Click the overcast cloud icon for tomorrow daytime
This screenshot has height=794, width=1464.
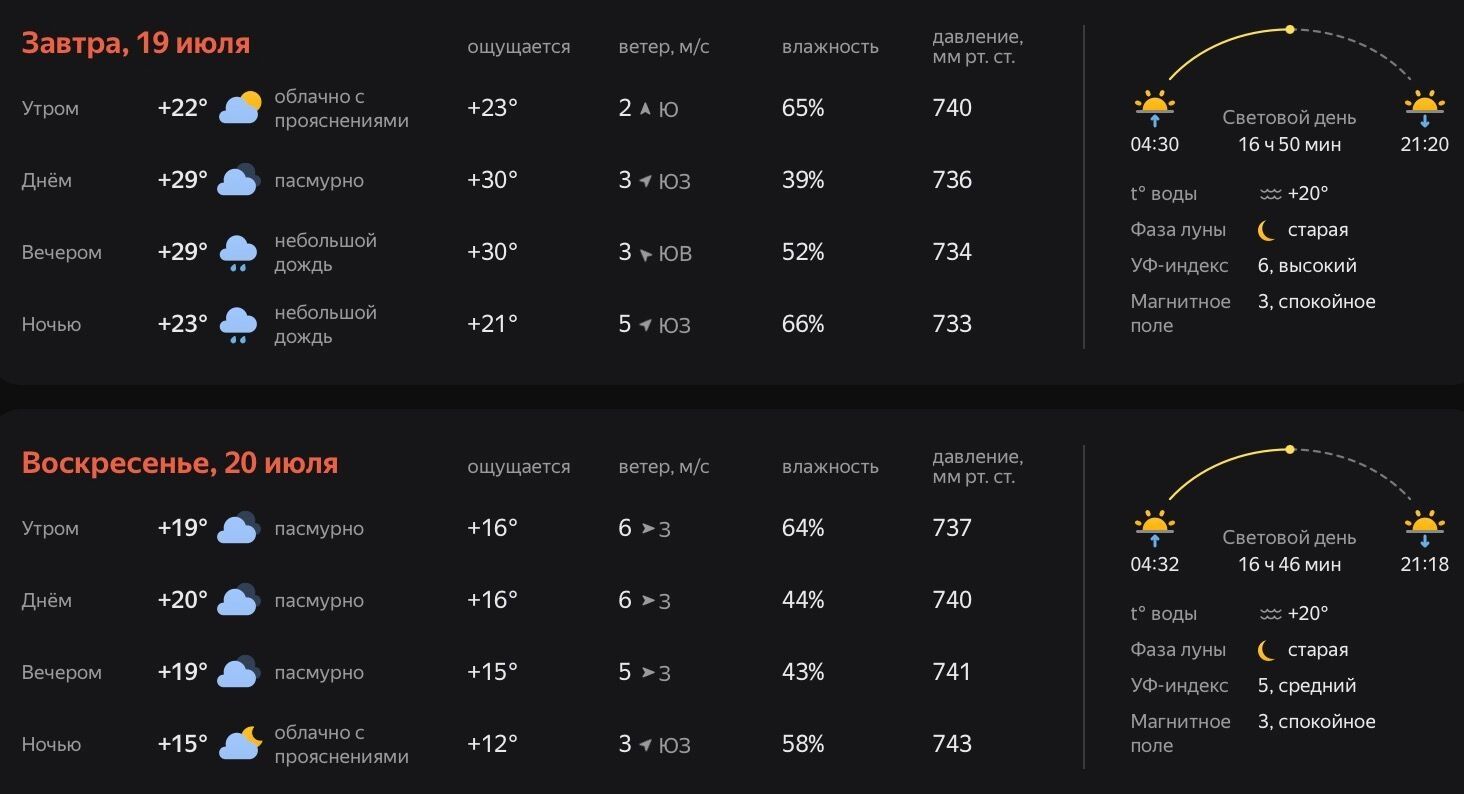(x=240, y=180)
